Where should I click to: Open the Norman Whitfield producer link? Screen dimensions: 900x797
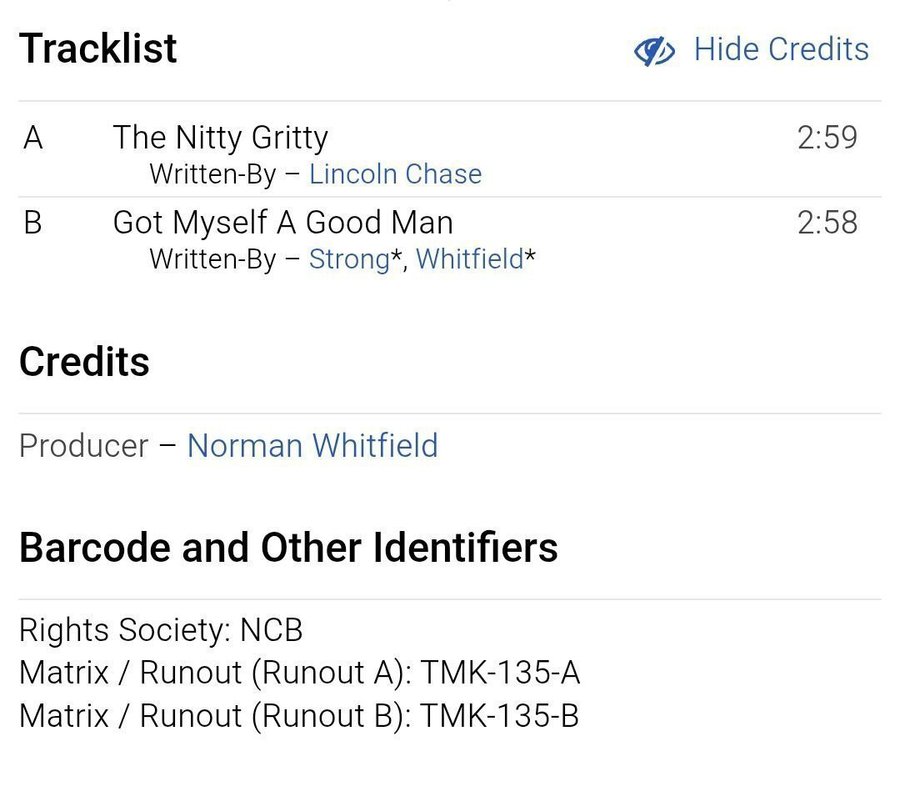coord(312,445)
